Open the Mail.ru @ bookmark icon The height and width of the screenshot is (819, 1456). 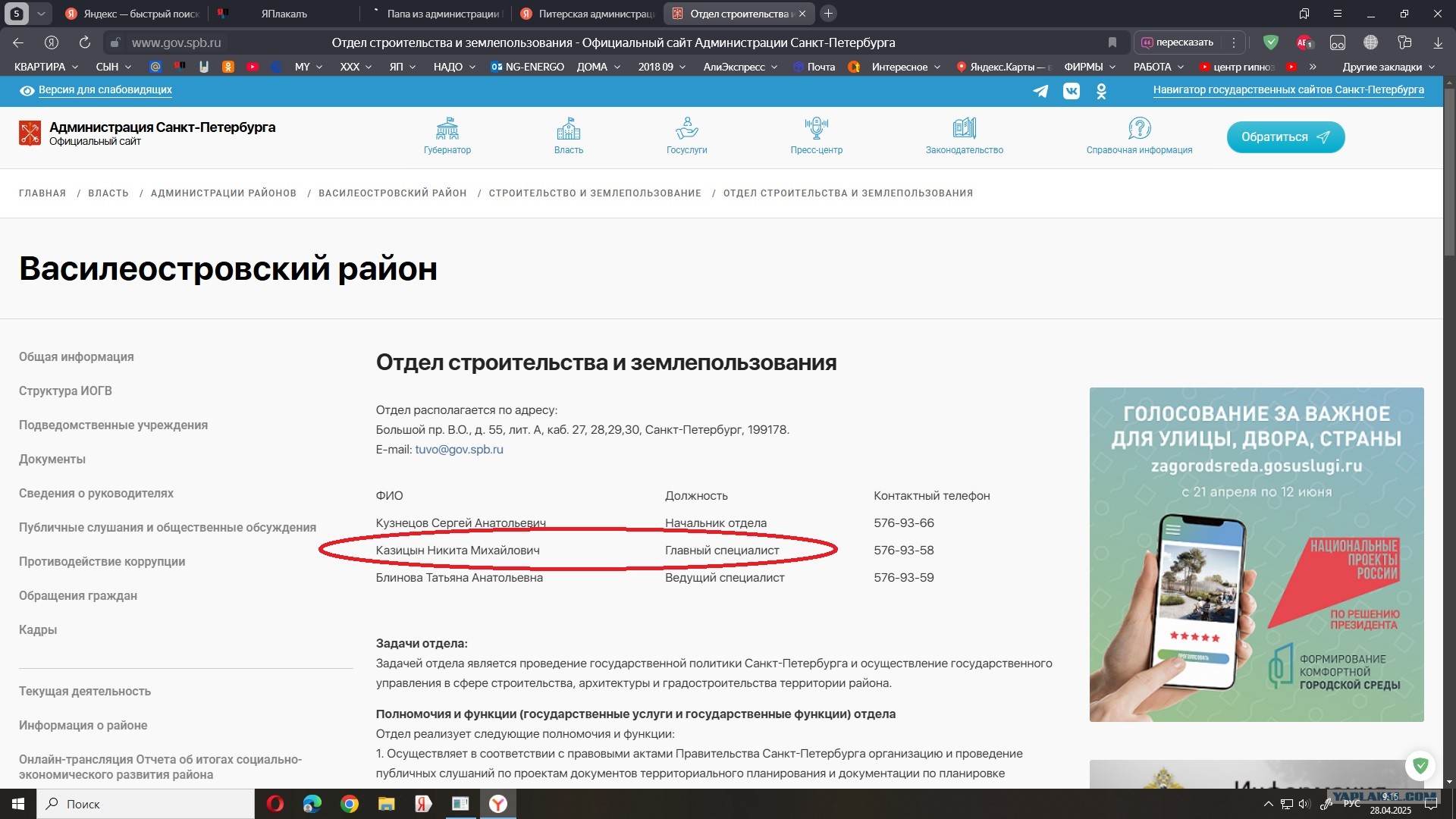[x=155, y=67]
